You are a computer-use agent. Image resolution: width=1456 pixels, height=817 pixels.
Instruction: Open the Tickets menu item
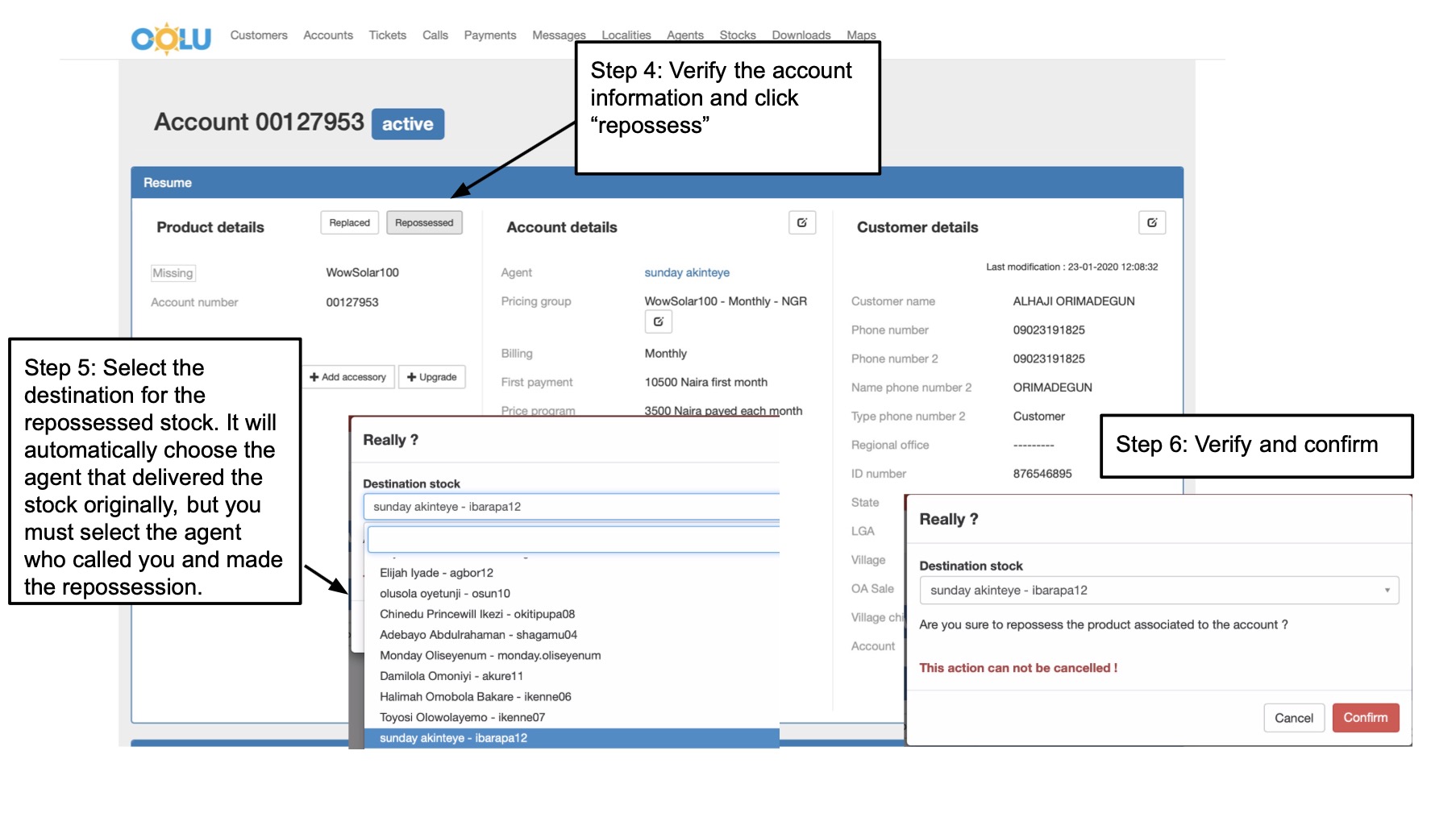tap(387, 35)
